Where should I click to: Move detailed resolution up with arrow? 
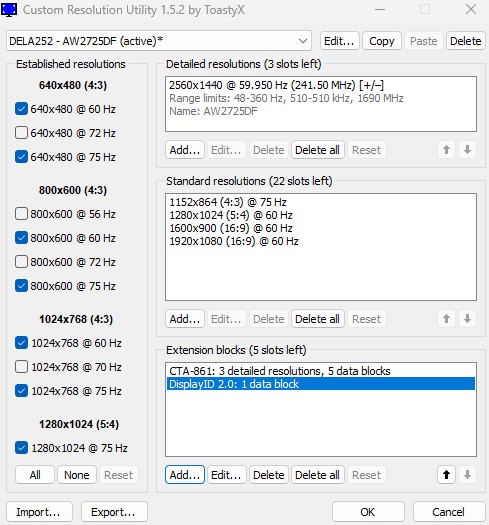click(446, 150)
